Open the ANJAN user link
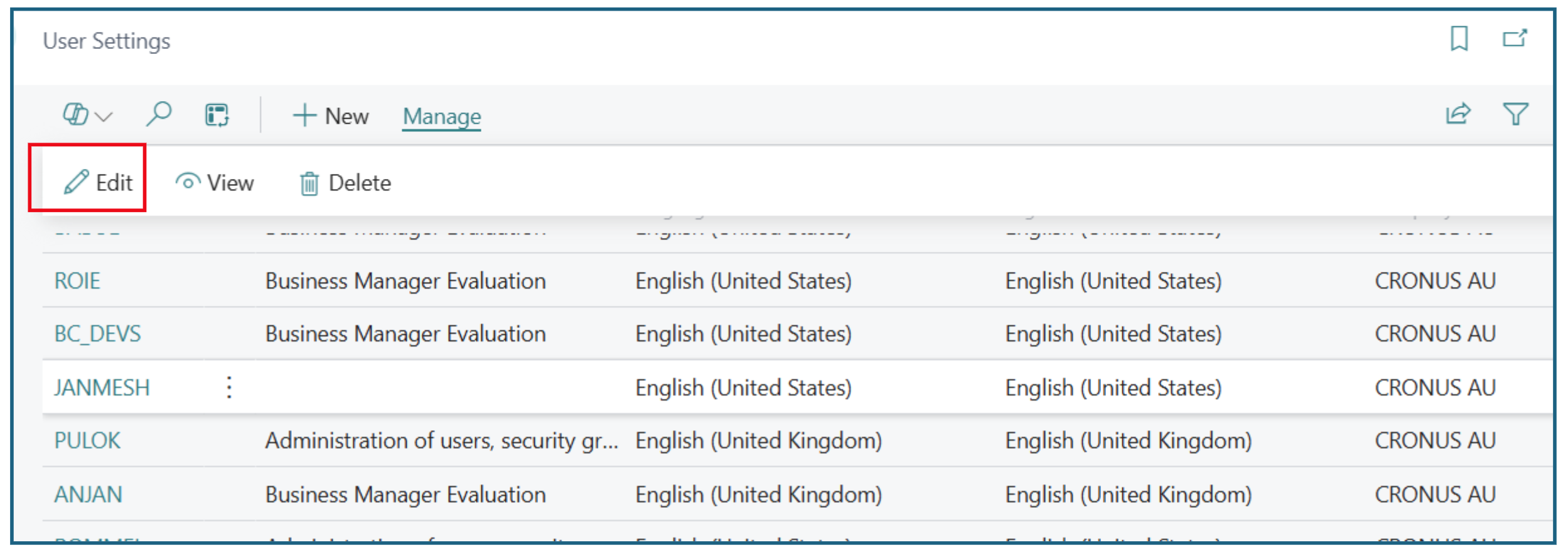 pyautogui.click(x=88, y=494)
